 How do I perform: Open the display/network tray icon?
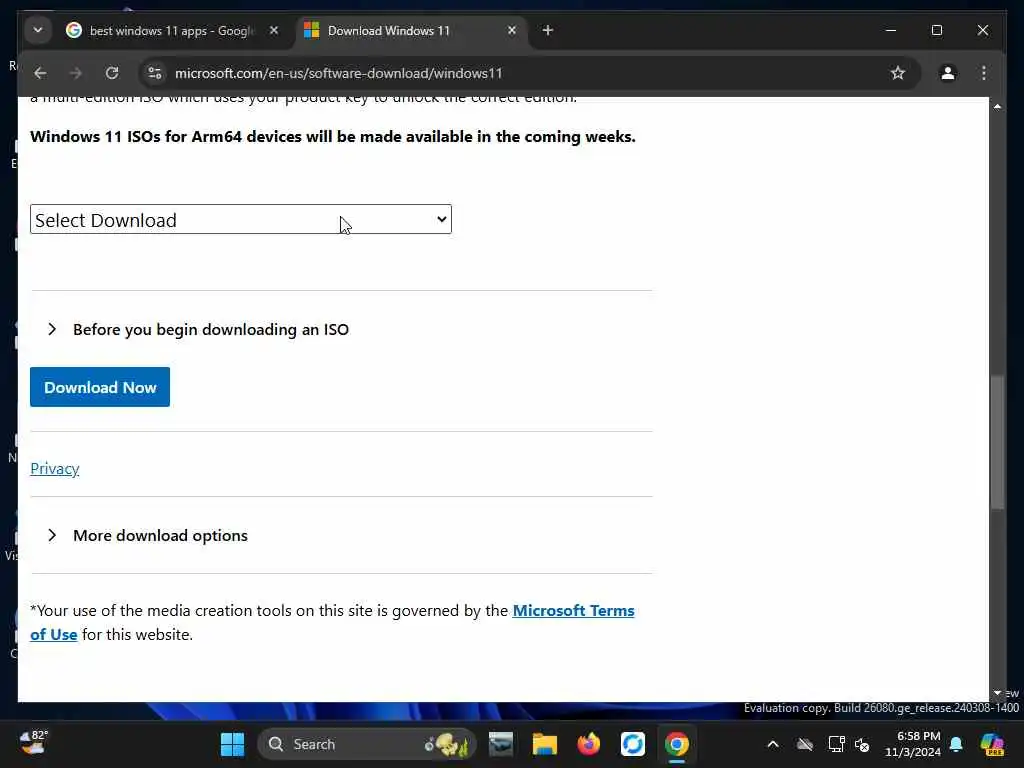836,744
